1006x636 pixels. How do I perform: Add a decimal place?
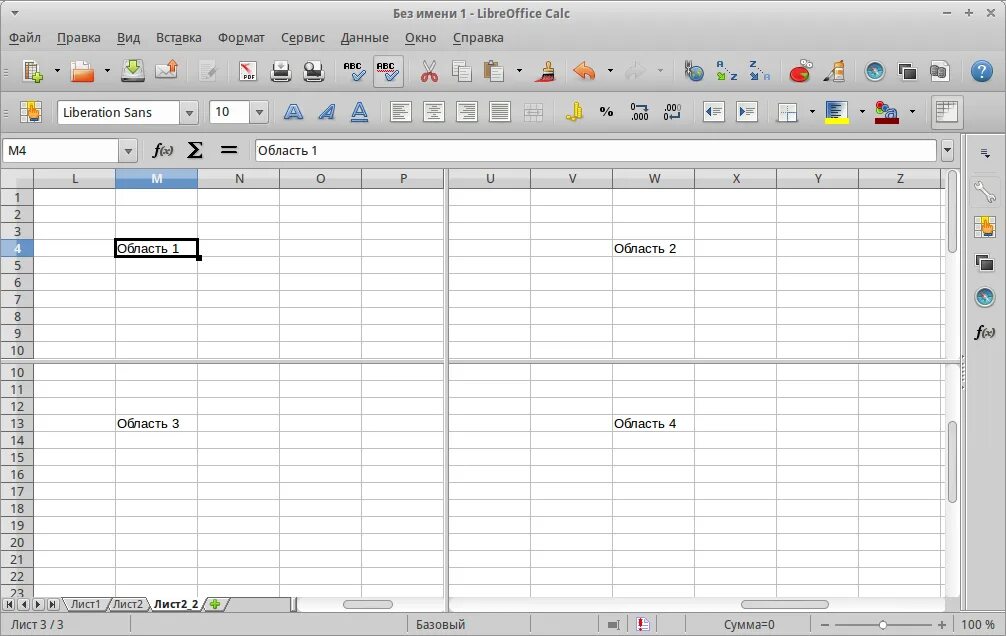[639, 112]
